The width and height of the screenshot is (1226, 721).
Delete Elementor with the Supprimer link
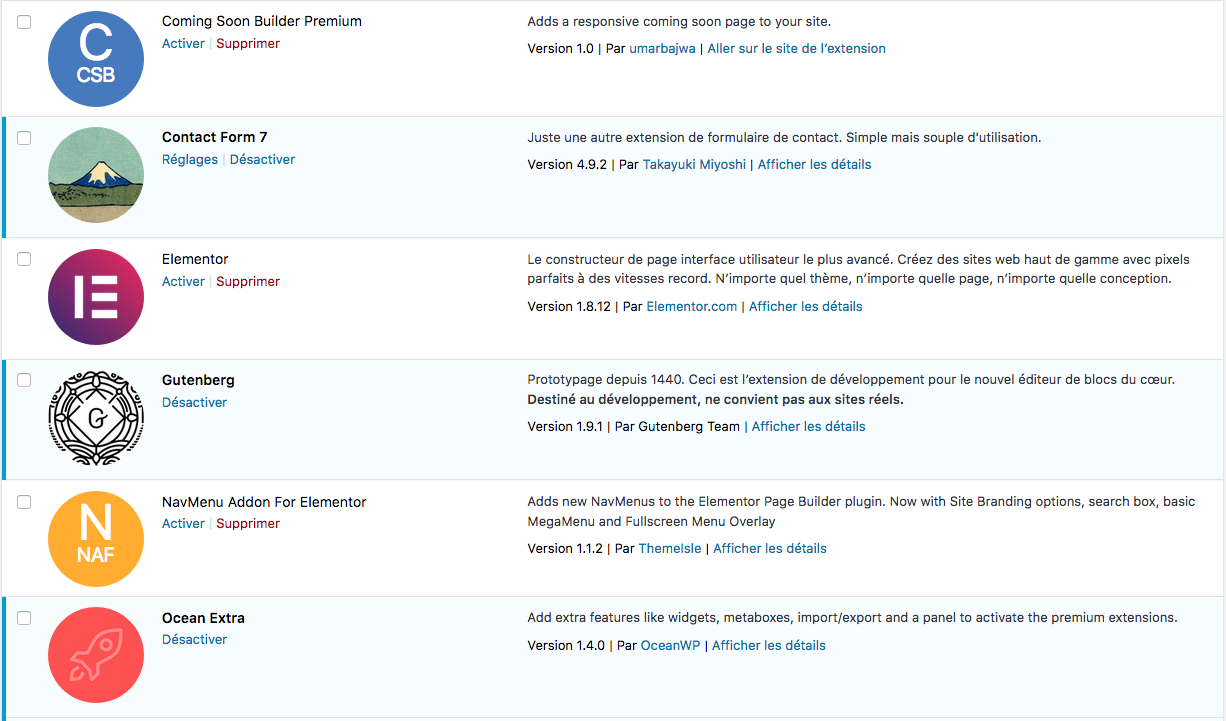click(248, 281)
